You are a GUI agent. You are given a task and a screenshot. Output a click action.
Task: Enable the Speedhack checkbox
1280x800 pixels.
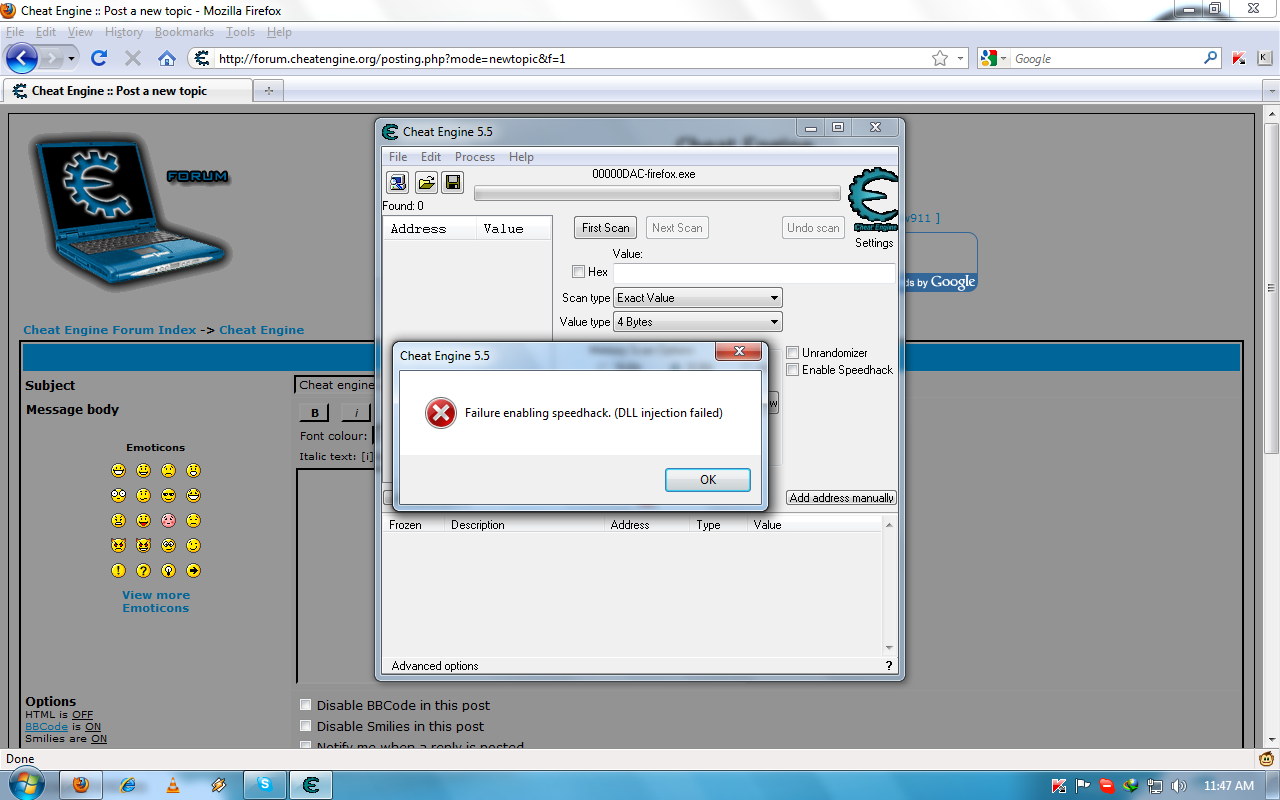click(793, 370)
